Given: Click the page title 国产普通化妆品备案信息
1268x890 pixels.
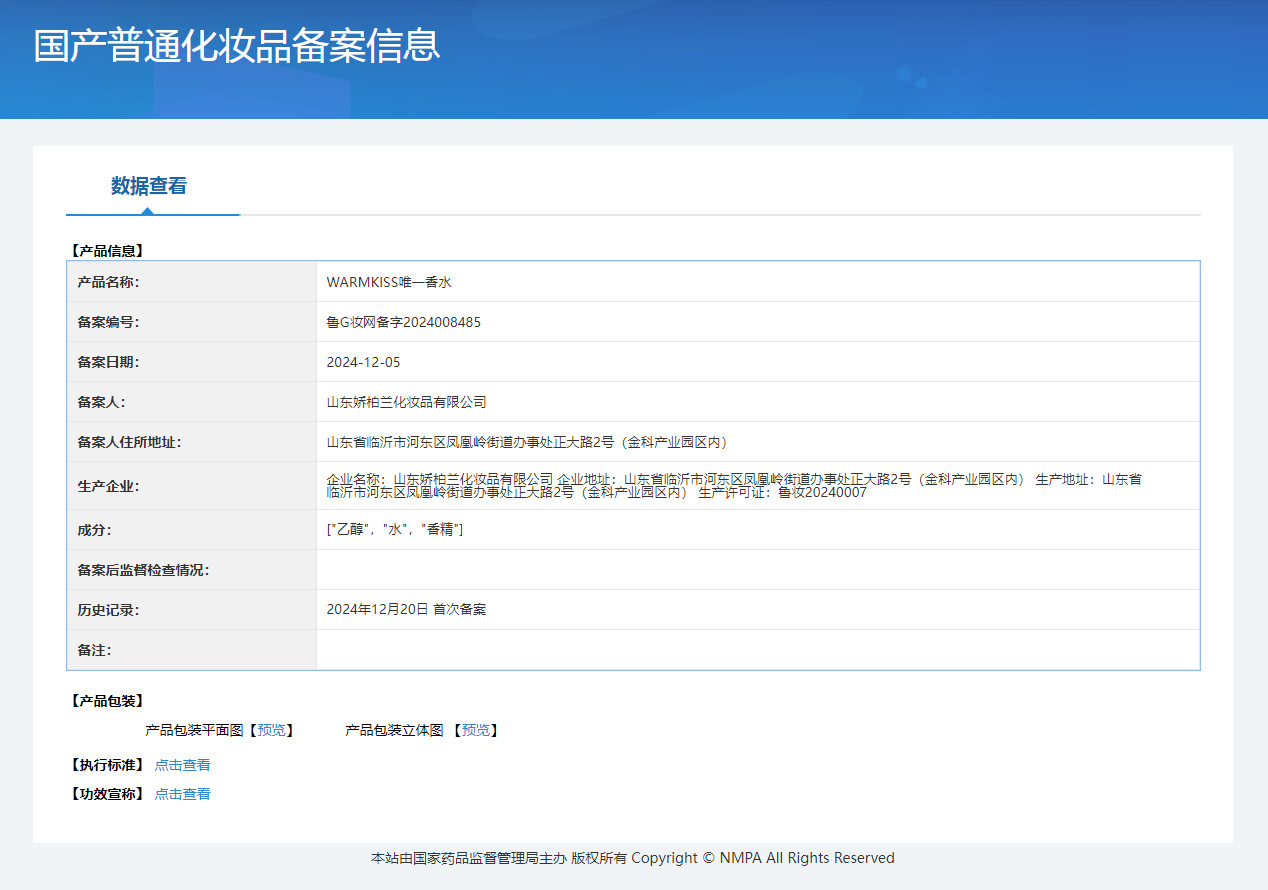Looking at the screenshot, I should coord(237,47).
